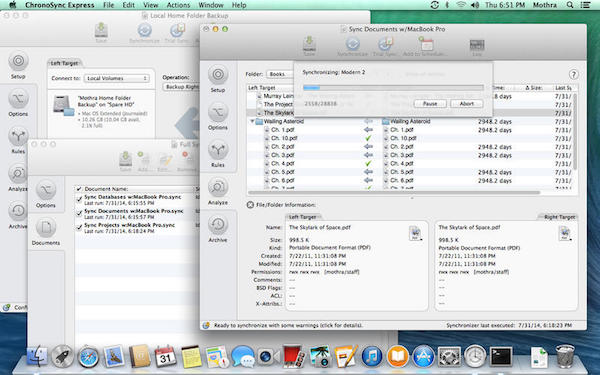Open the Window menu
This screenshot has height=375, width=600.
tap(211, 5)
